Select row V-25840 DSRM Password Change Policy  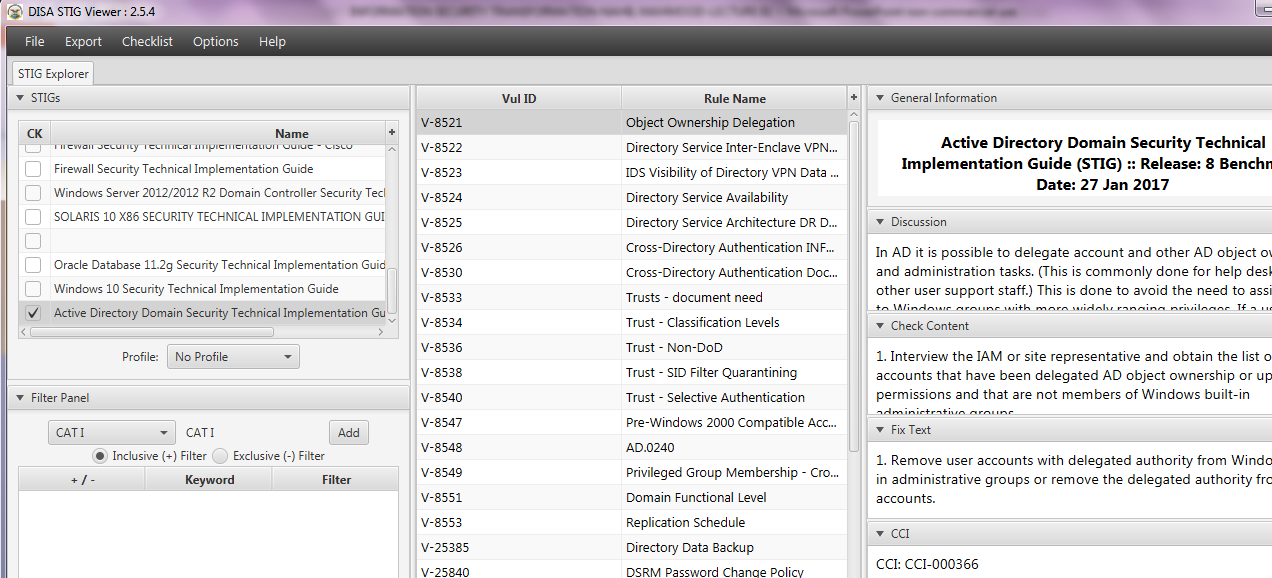632,571
